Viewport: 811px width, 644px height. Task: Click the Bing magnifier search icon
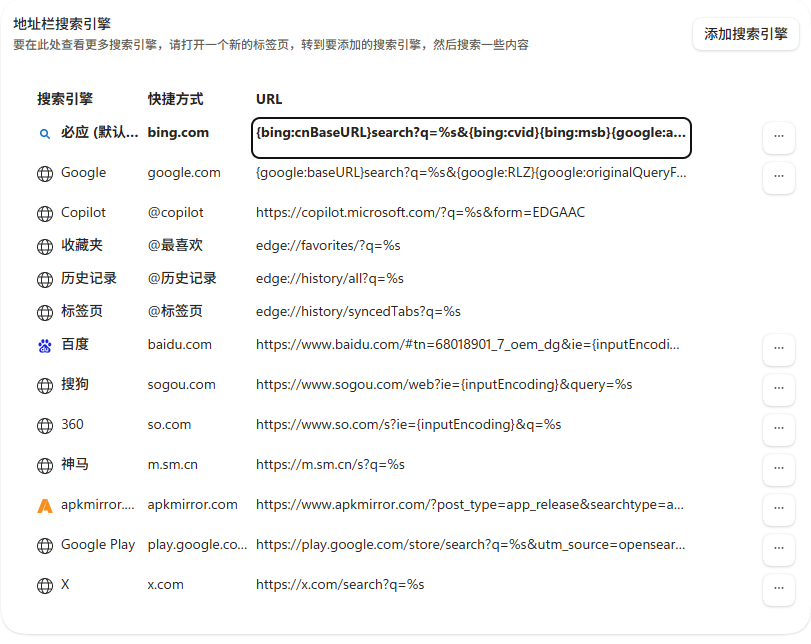tap(45, 134)
